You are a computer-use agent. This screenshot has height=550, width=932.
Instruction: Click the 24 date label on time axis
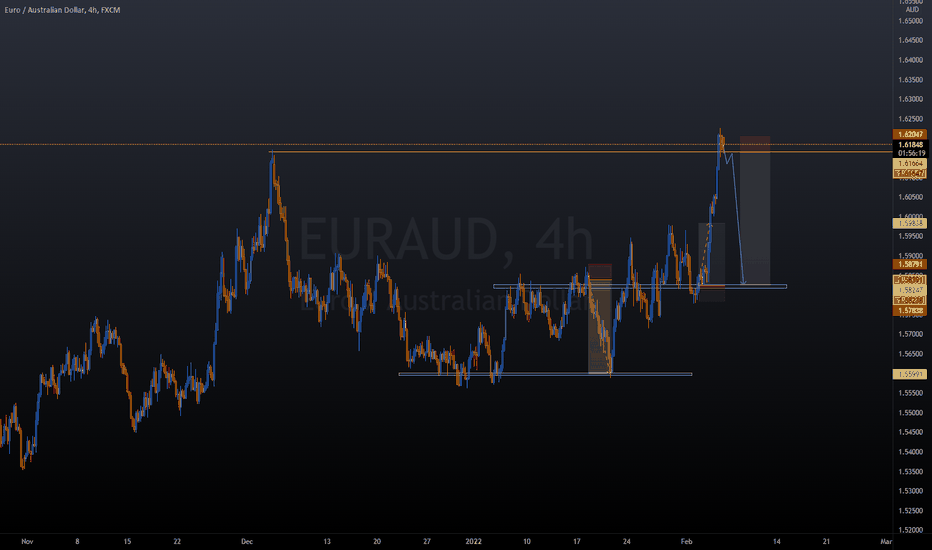point(626,542)
